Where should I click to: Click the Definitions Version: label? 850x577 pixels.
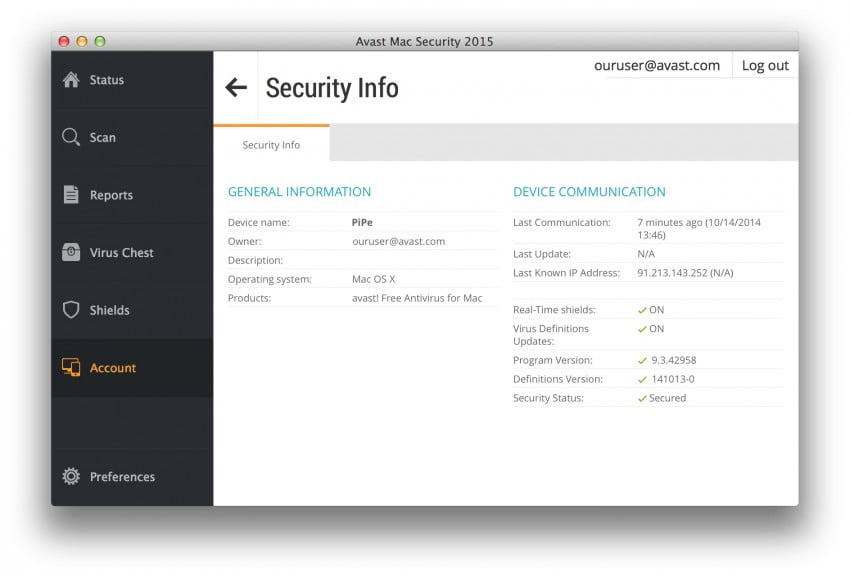[x=558, y=380]
